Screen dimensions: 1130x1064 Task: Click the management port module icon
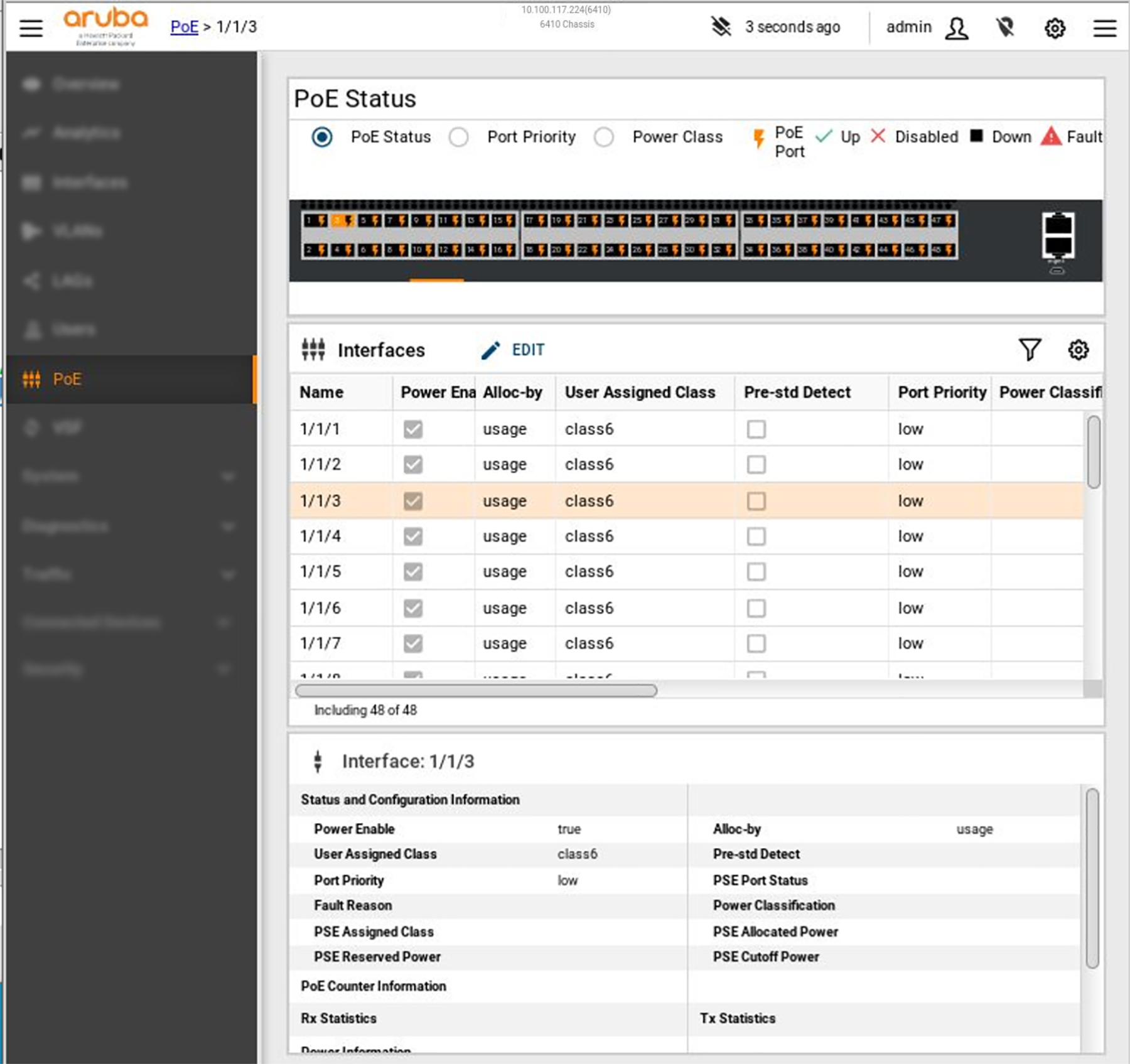point(1058,236)
